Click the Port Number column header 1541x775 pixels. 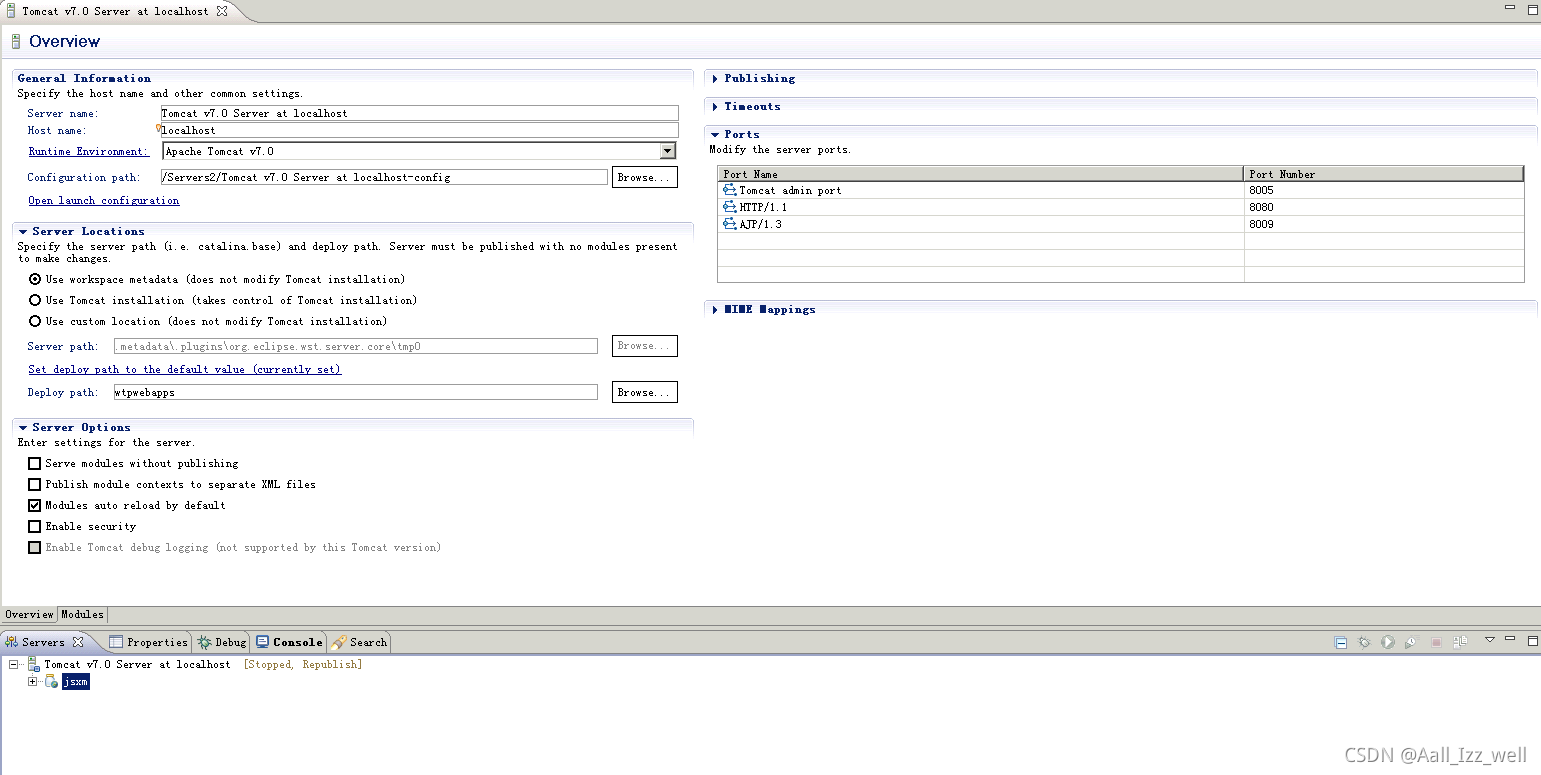[1384, 174]
